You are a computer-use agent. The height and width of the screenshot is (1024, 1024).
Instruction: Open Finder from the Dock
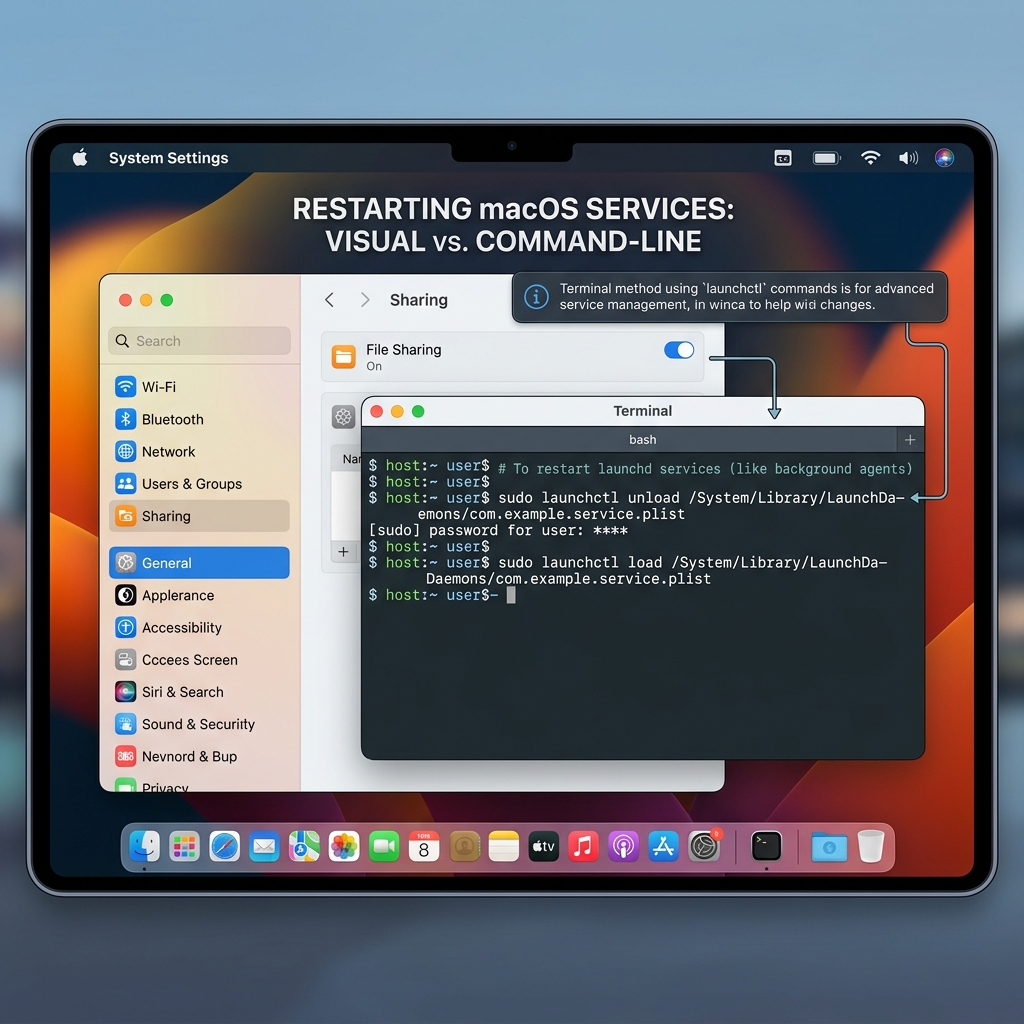(144, 846)
